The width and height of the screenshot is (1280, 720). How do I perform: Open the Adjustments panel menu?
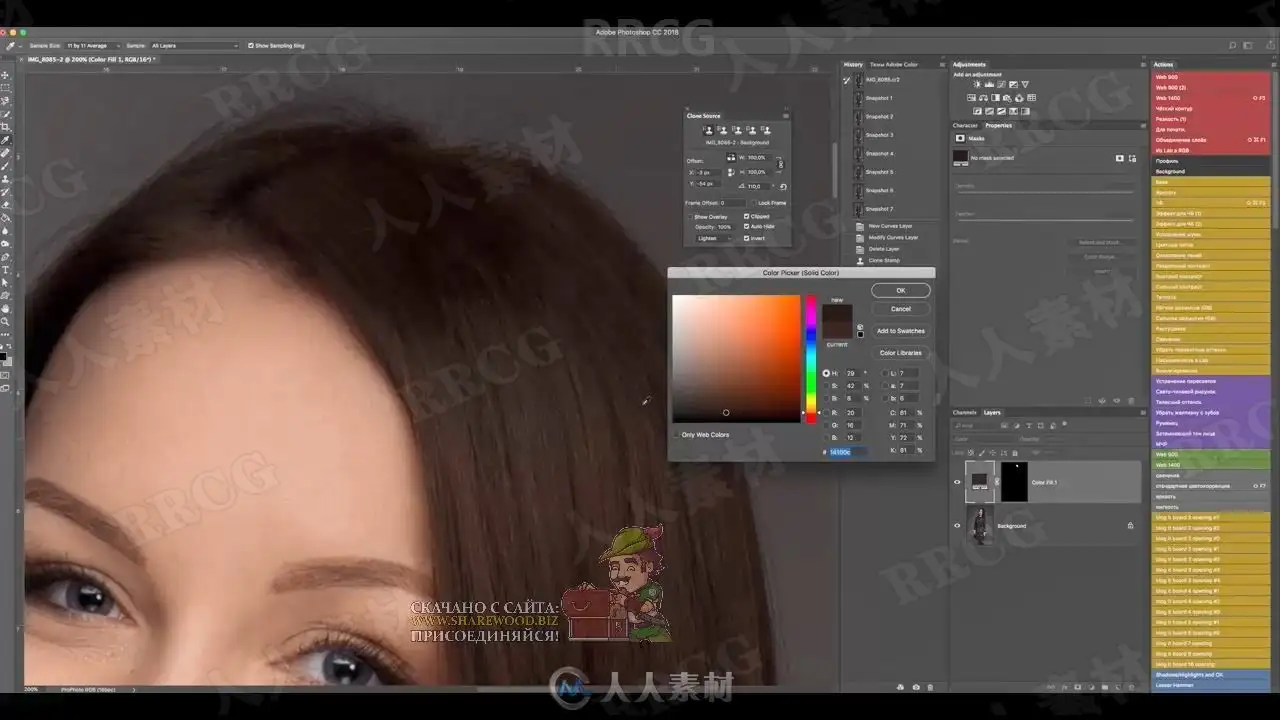click(1141, 65)
